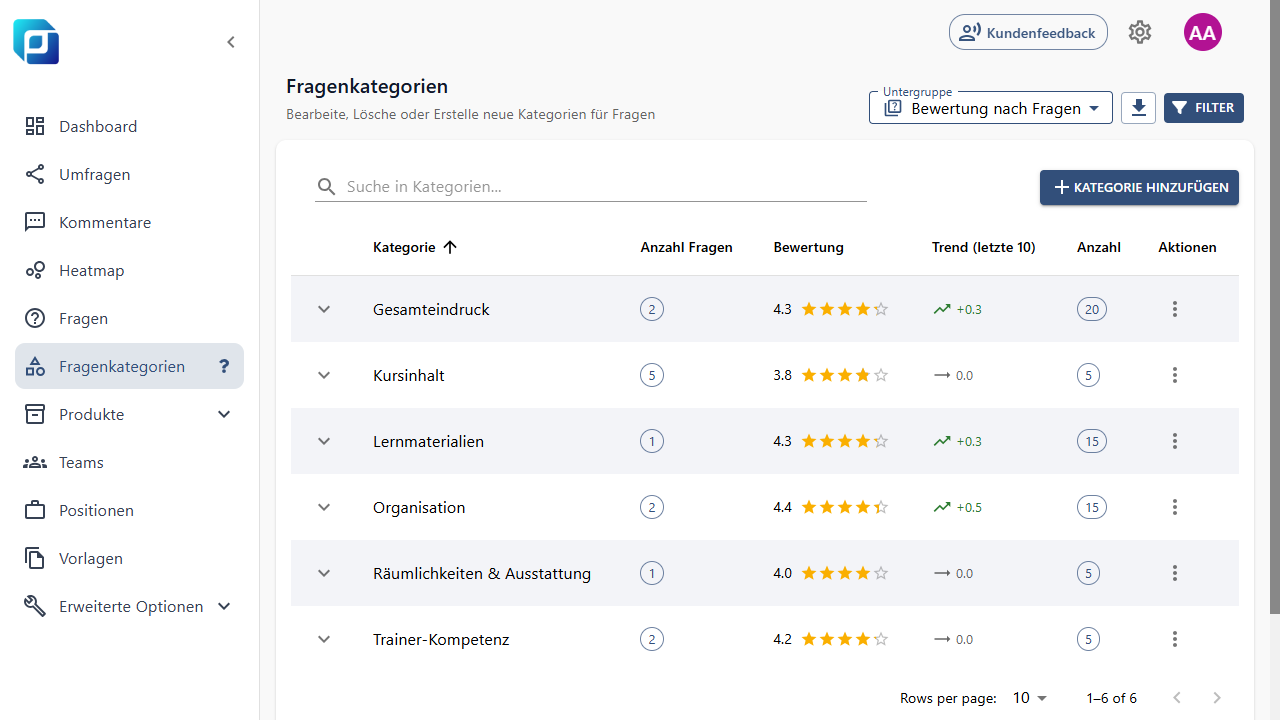This screenshot has height=720, width=1280.
Task: Click the download export icon button
Action: click(1138, 108)
